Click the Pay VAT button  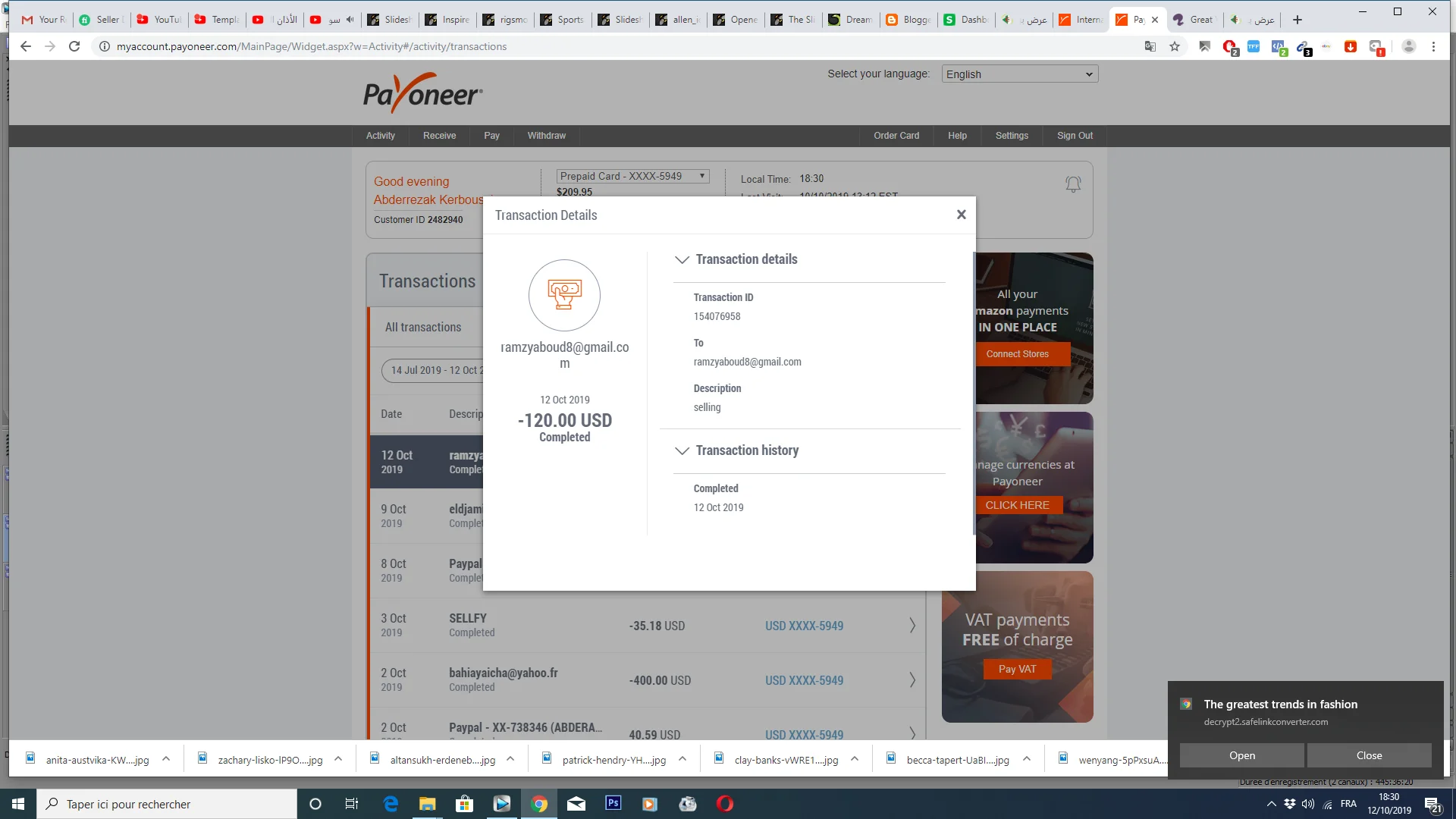[x=1017, y=669]
